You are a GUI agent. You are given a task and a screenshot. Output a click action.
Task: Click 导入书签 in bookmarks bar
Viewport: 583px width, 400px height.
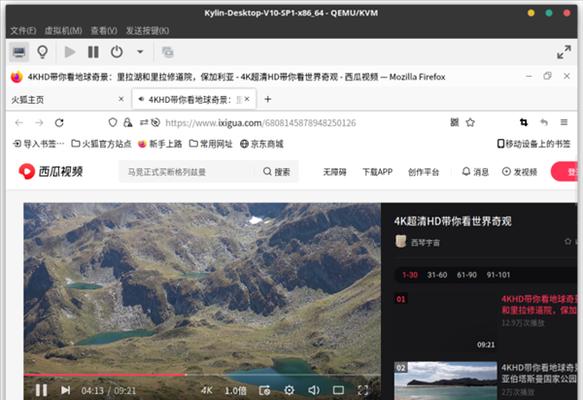(38, 143)
